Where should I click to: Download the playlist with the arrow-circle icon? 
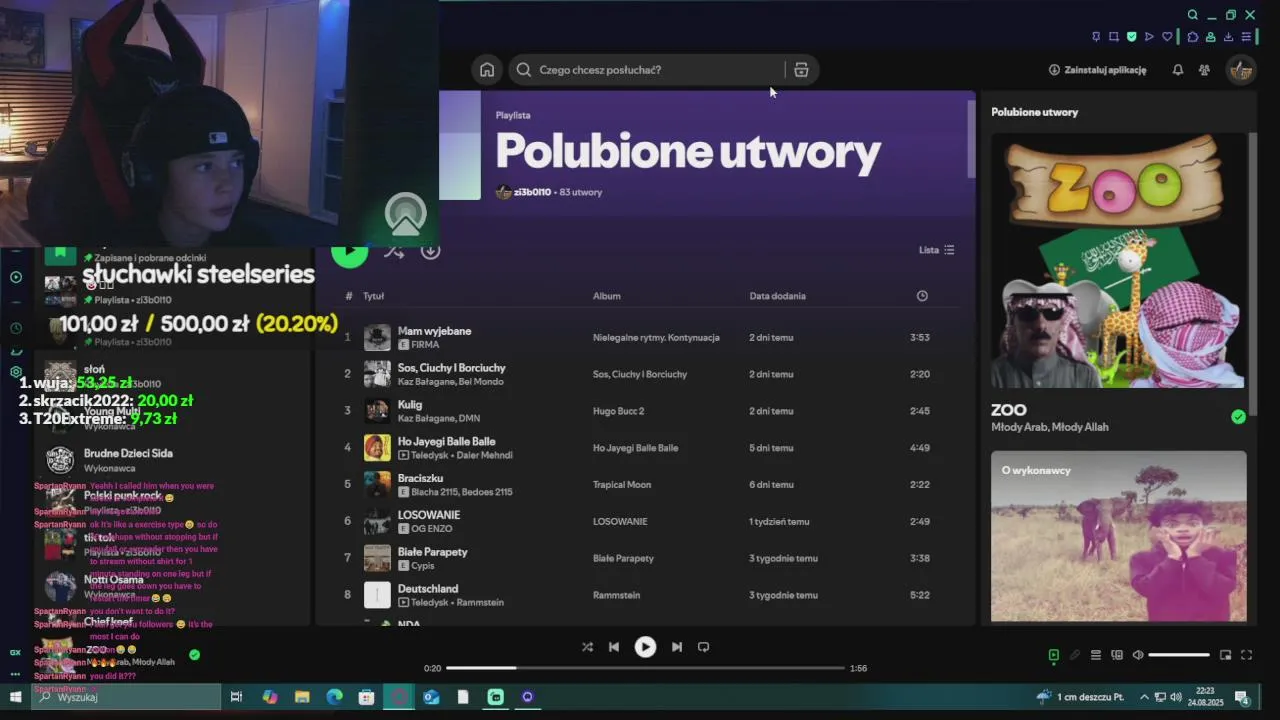[430, 251]
